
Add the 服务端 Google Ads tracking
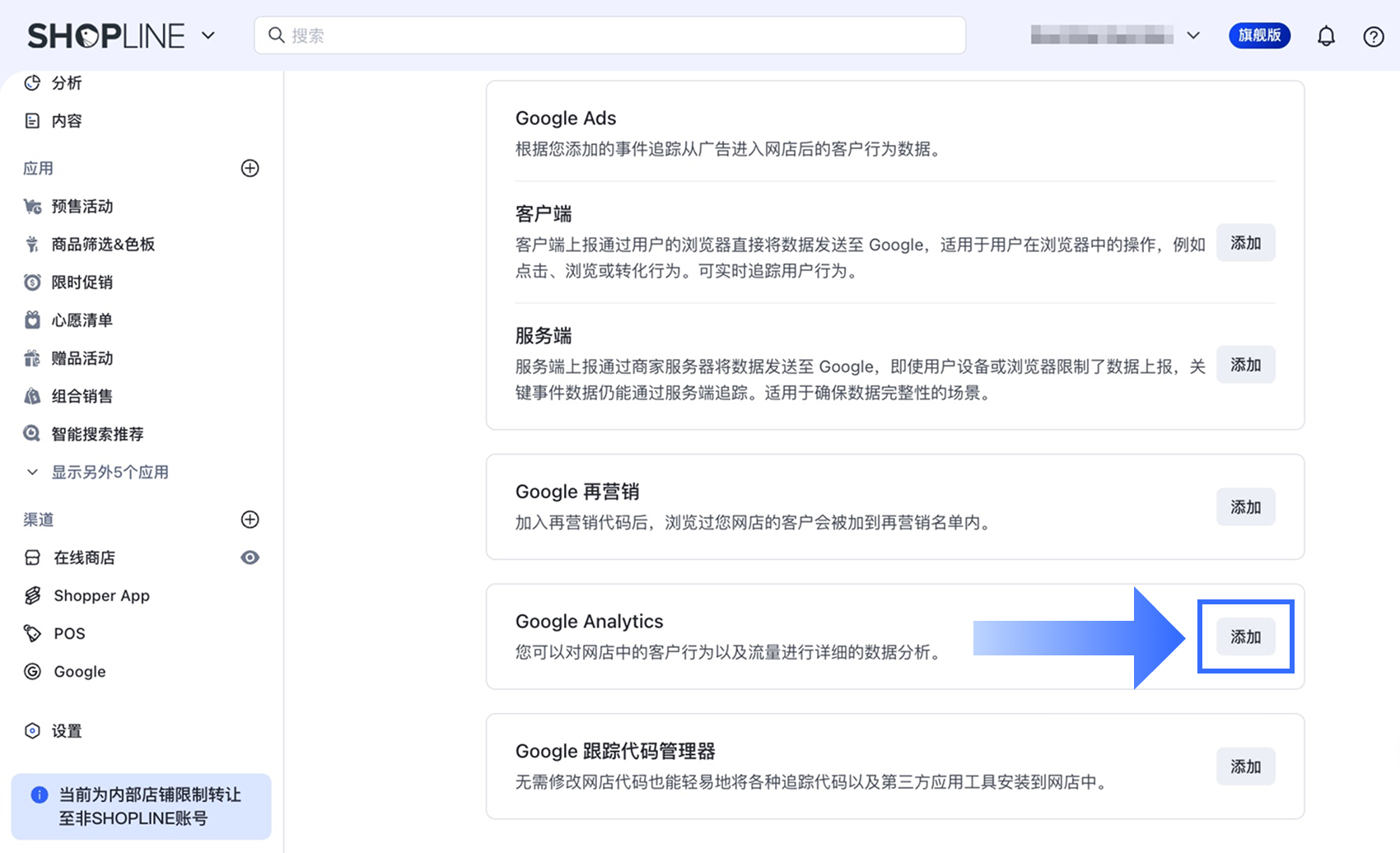pos(1245,365)
